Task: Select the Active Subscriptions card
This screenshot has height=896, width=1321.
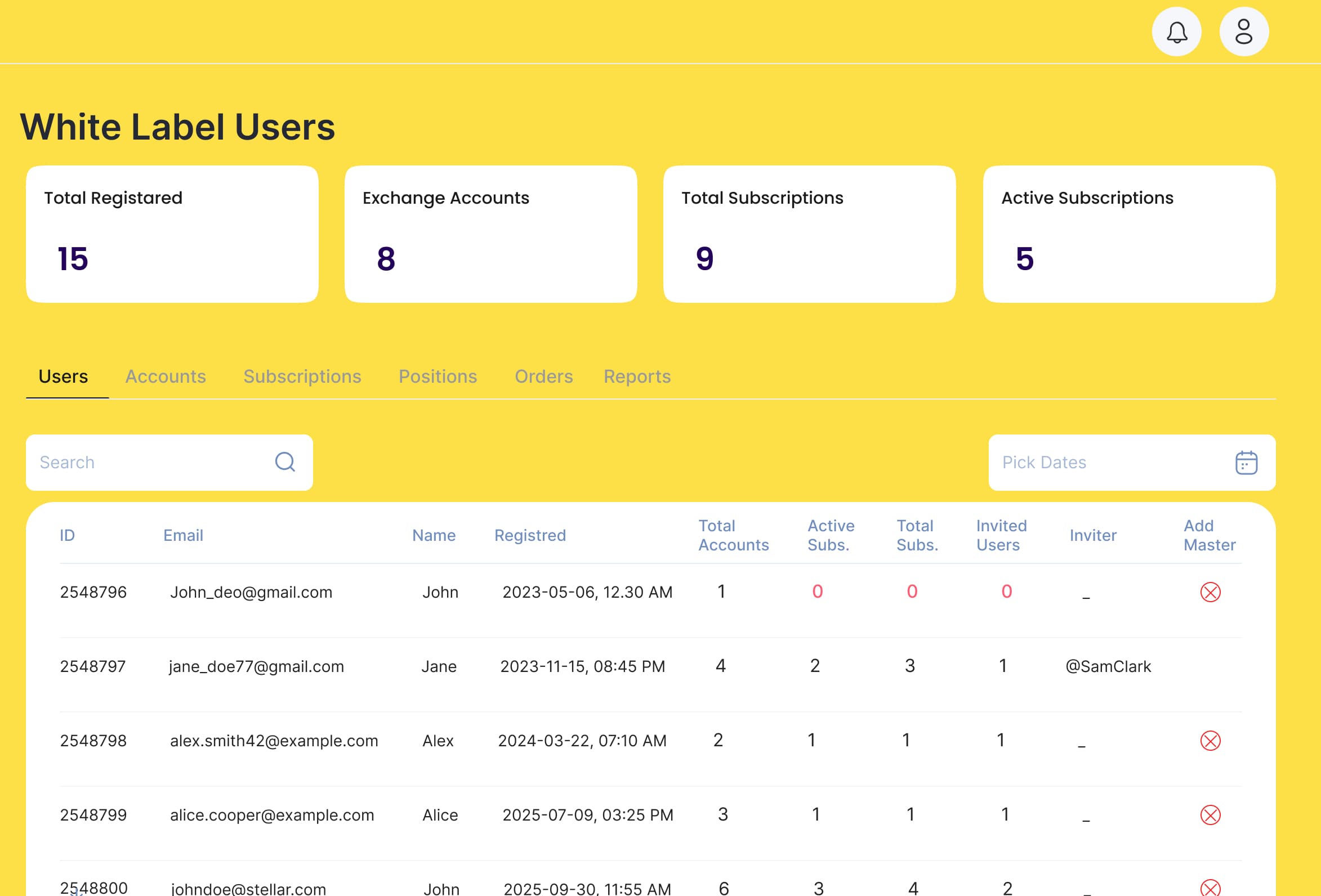Action: 1129,234
